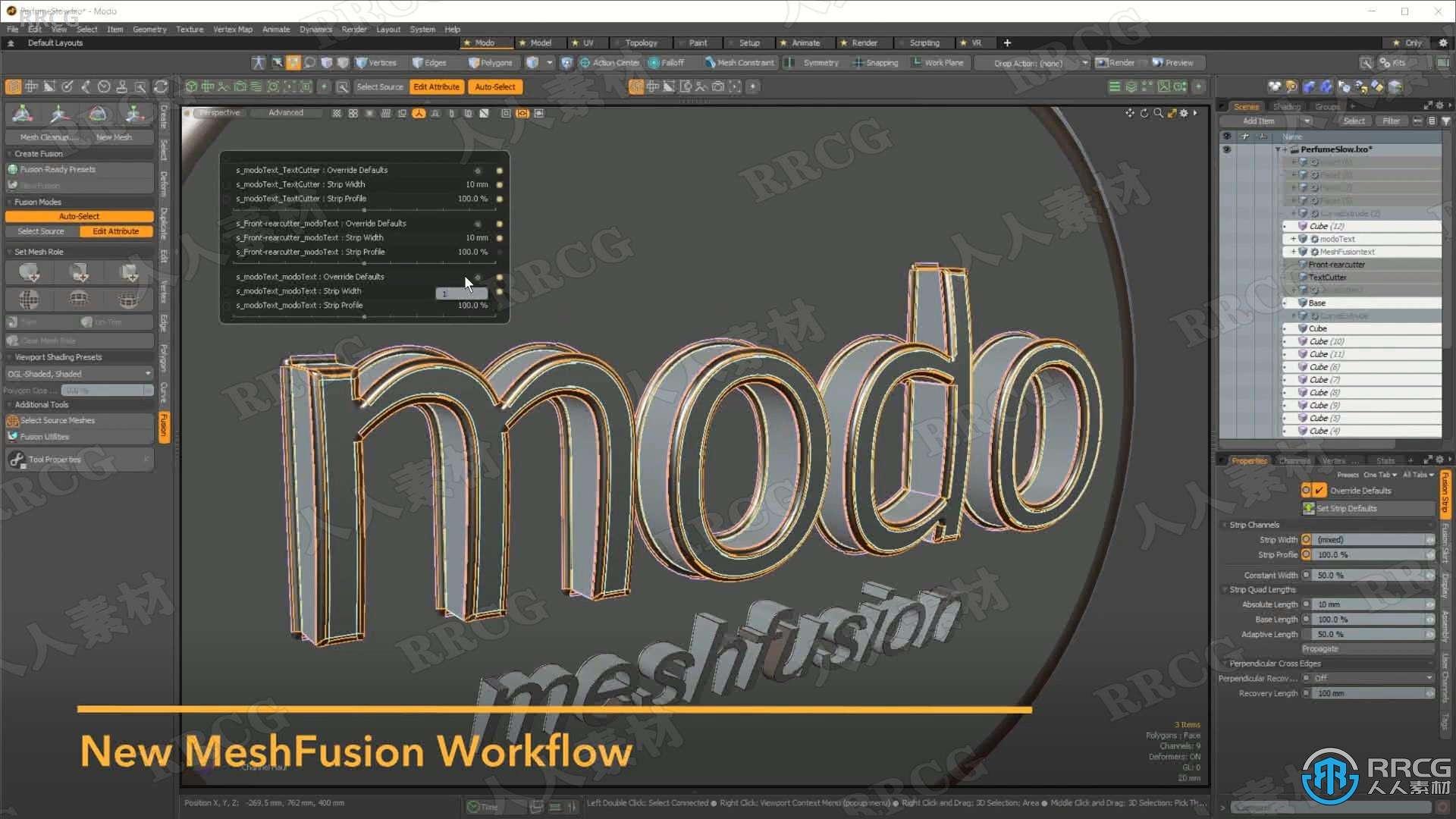Click the Item list filter funnel icon
Screen dimensions: 1456x819
(x=1446, y=121)
